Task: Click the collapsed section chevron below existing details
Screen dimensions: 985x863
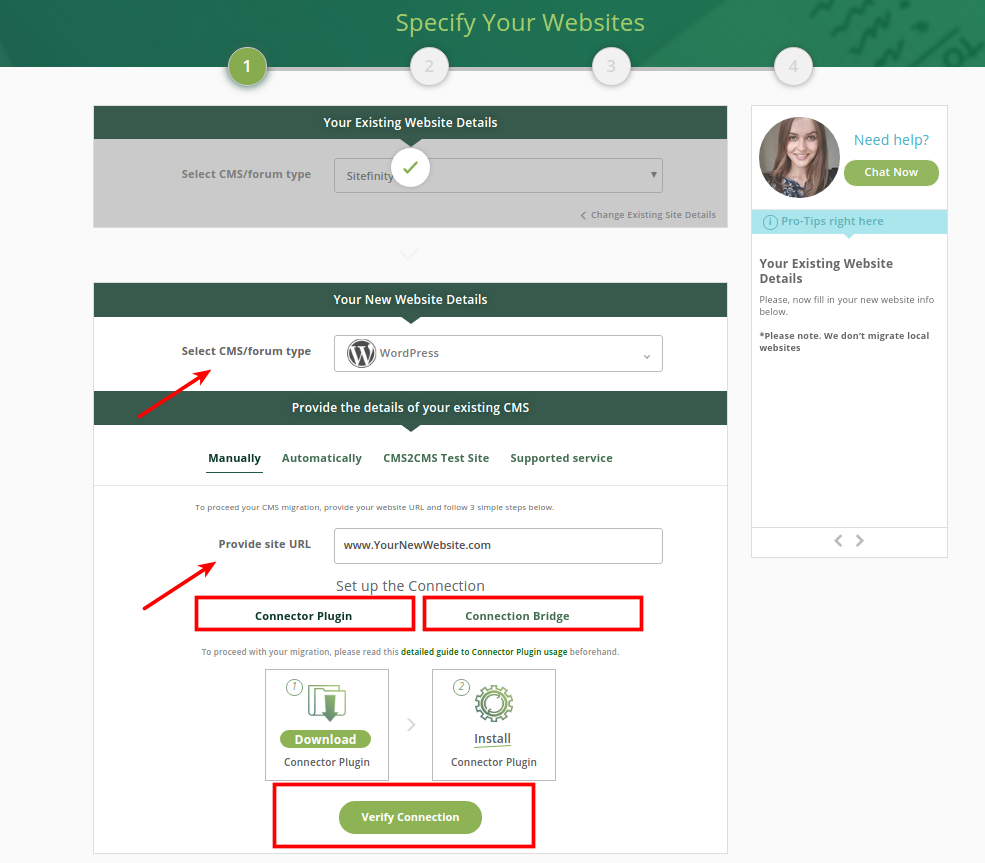Action: tap(409, 254)
